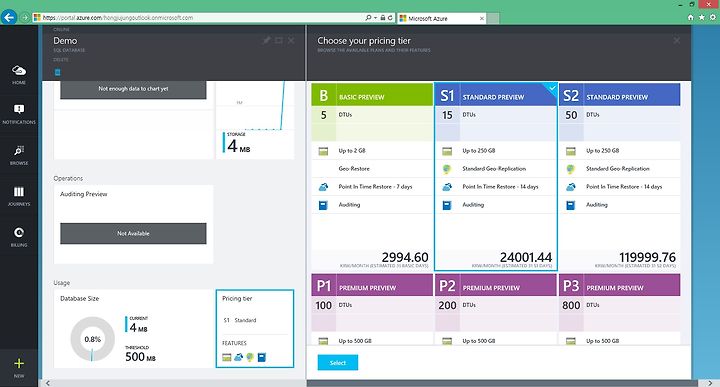This screenshot has width=720, height=387.
Task: Go back with browser back arrow
Action: pos(9,17)
